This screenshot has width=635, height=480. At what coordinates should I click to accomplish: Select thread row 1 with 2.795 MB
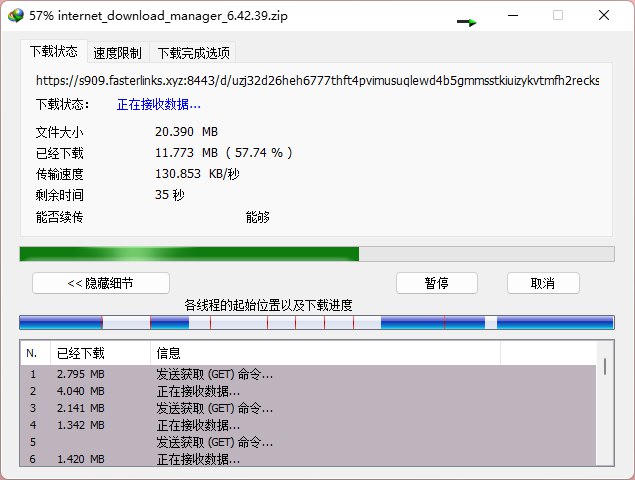pyautogui.click(x=308, y=374)
